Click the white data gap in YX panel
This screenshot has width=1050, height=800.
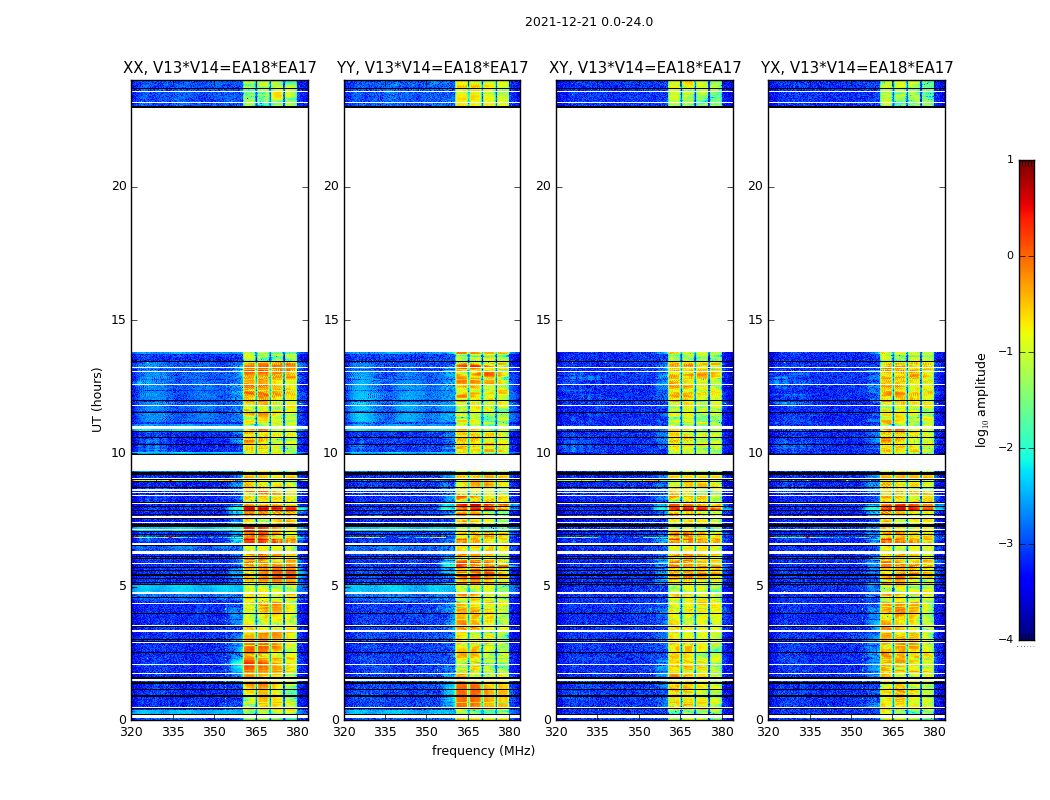coord(857,230)
